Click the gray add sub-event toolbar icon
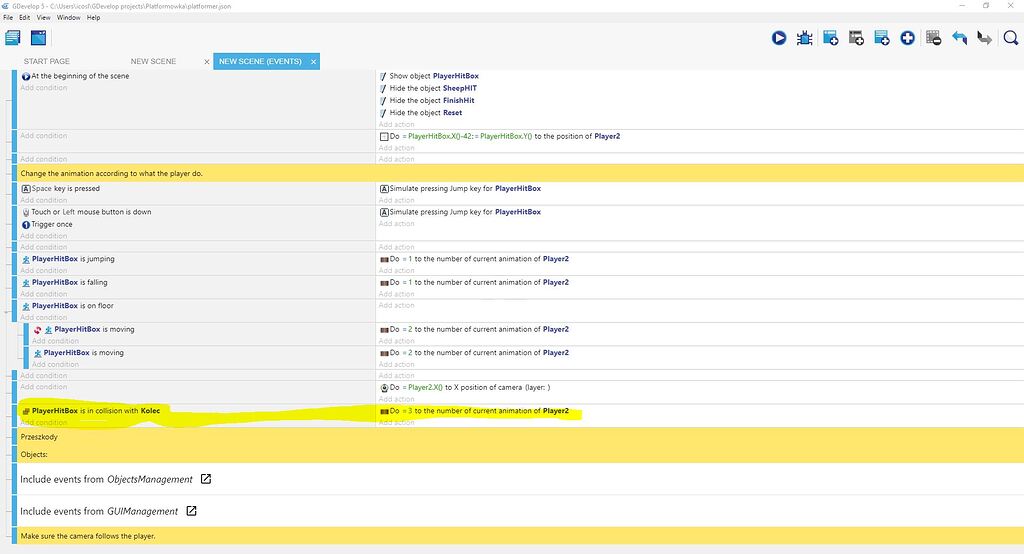Viewport: 1024px width, 554px height. pos(856,38)
